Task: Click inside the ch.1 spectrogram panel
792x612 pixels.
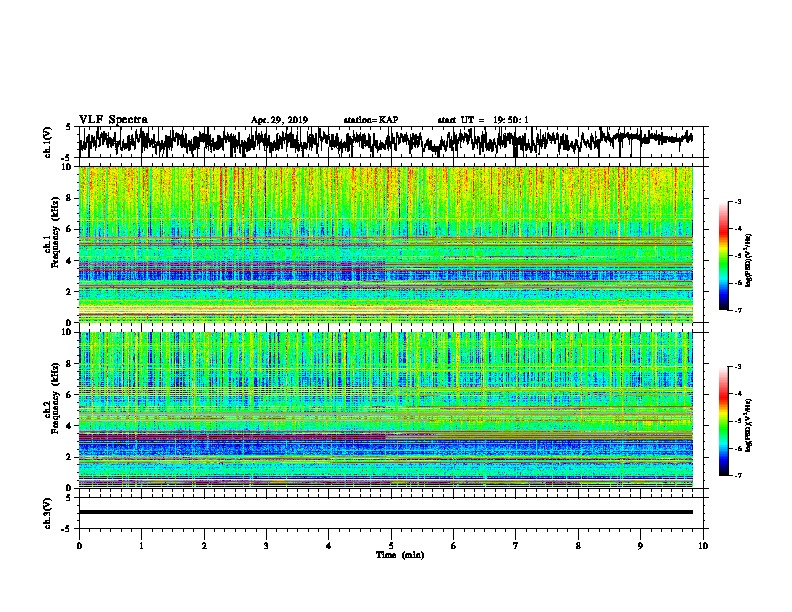Action: 385,244
